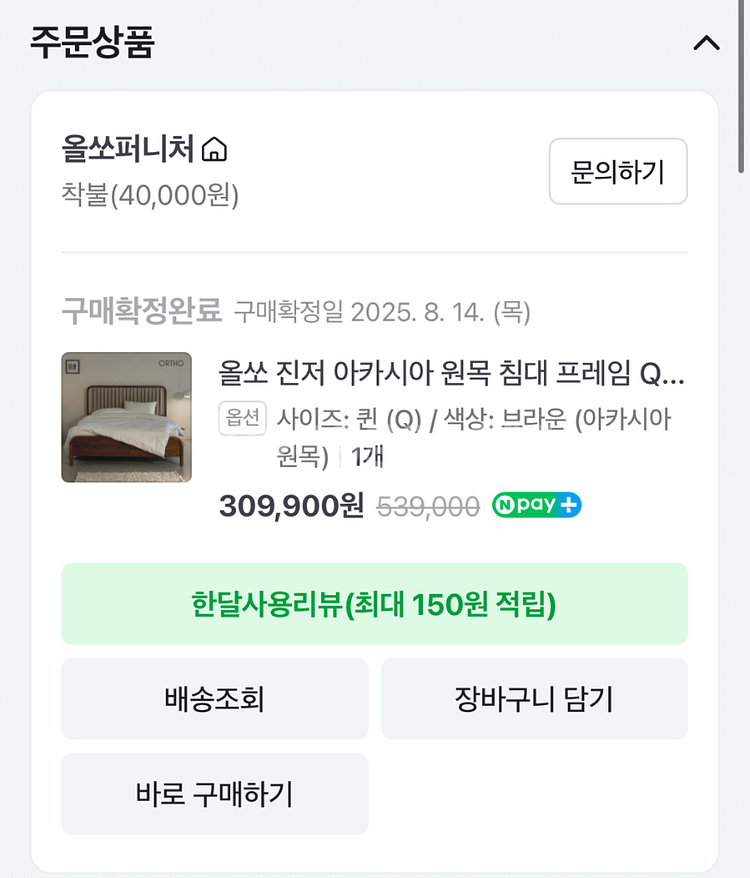This screenshot has width=750, height=878.
Task: Check delivery with the 배송조회 button
Action: point(214,699)
